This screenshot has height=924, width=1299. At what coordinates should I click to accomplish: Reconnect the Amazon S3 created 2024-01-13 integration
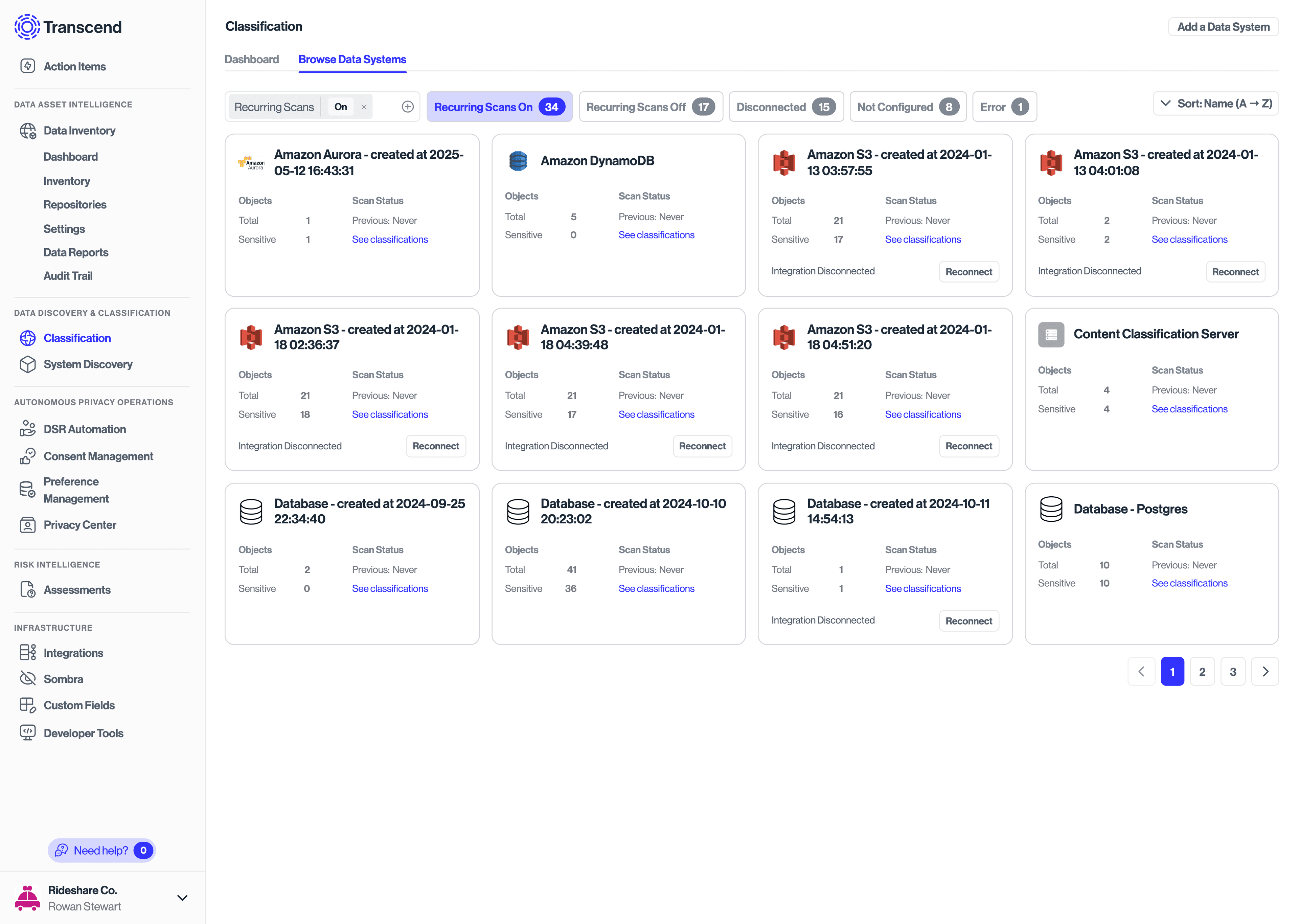pos(968,271)
